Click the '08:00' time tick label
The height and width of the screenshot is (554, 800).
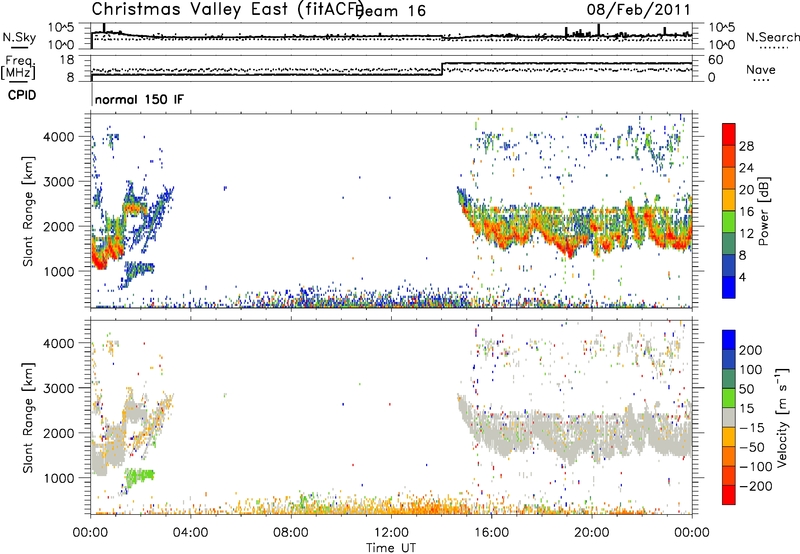coord(291,533)
